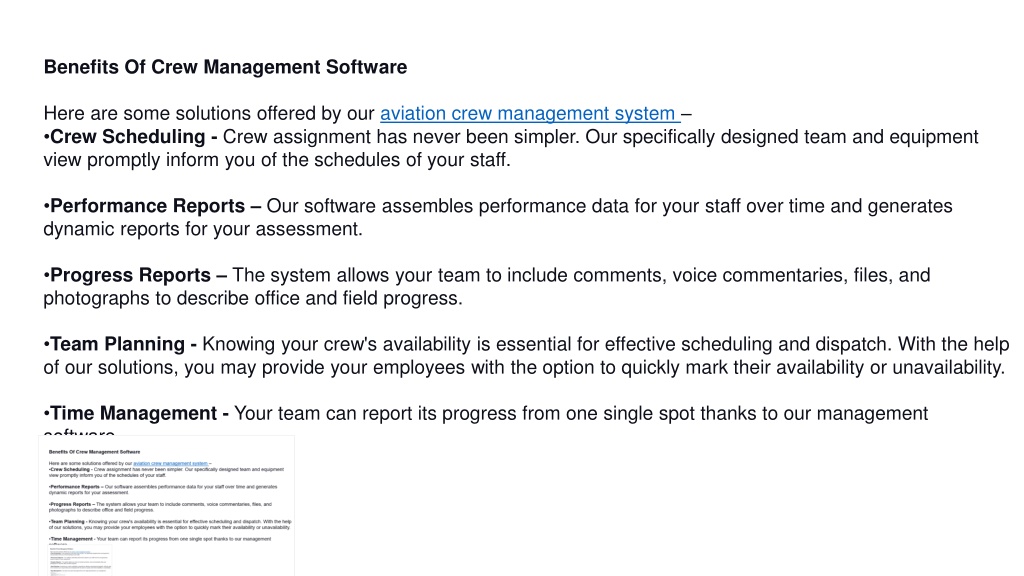Click the heading "Benefits Of Crew Management Software"
Screen dimensions: 1024x576
[225, 67]
